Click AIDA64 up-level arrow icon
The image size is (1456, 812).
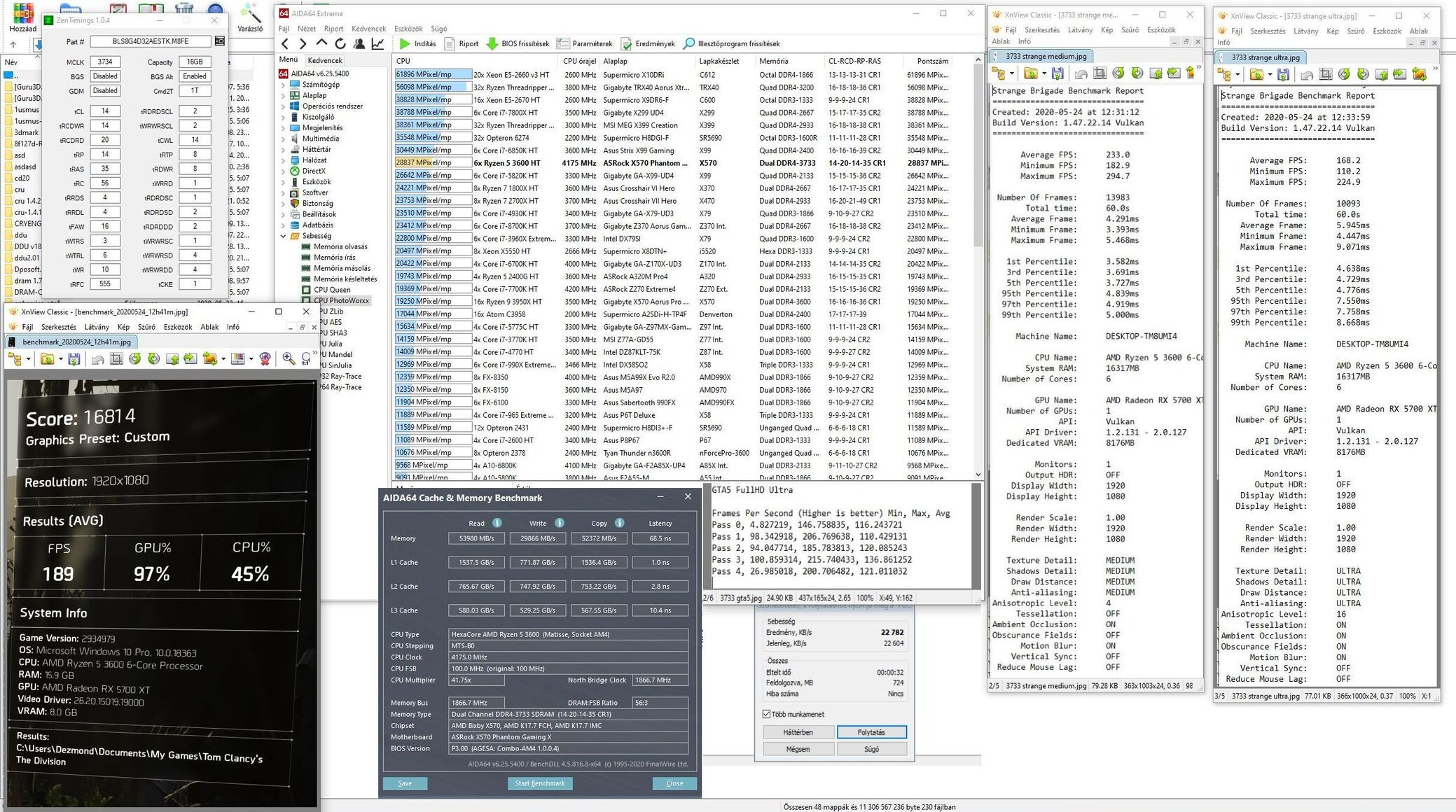[x=321, y=43]
